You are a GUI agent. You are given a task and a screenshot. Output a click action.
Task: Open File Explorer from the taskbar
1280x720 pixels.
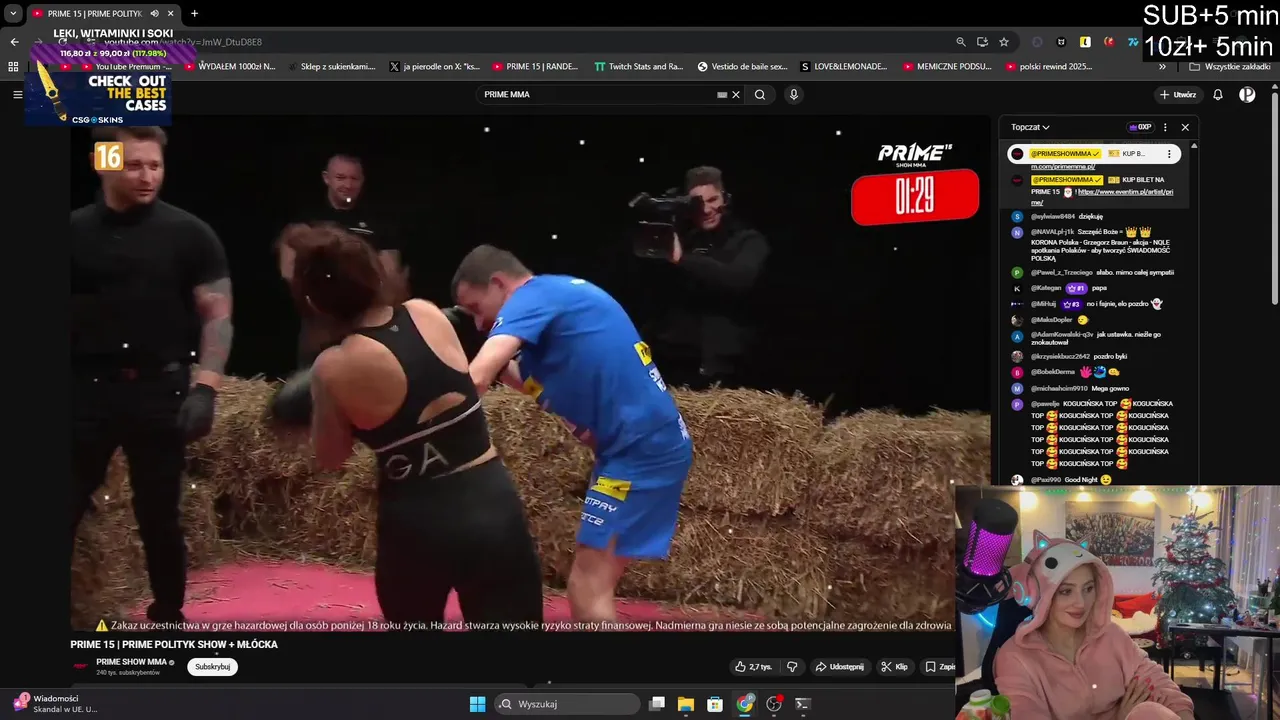click(686, 704)
